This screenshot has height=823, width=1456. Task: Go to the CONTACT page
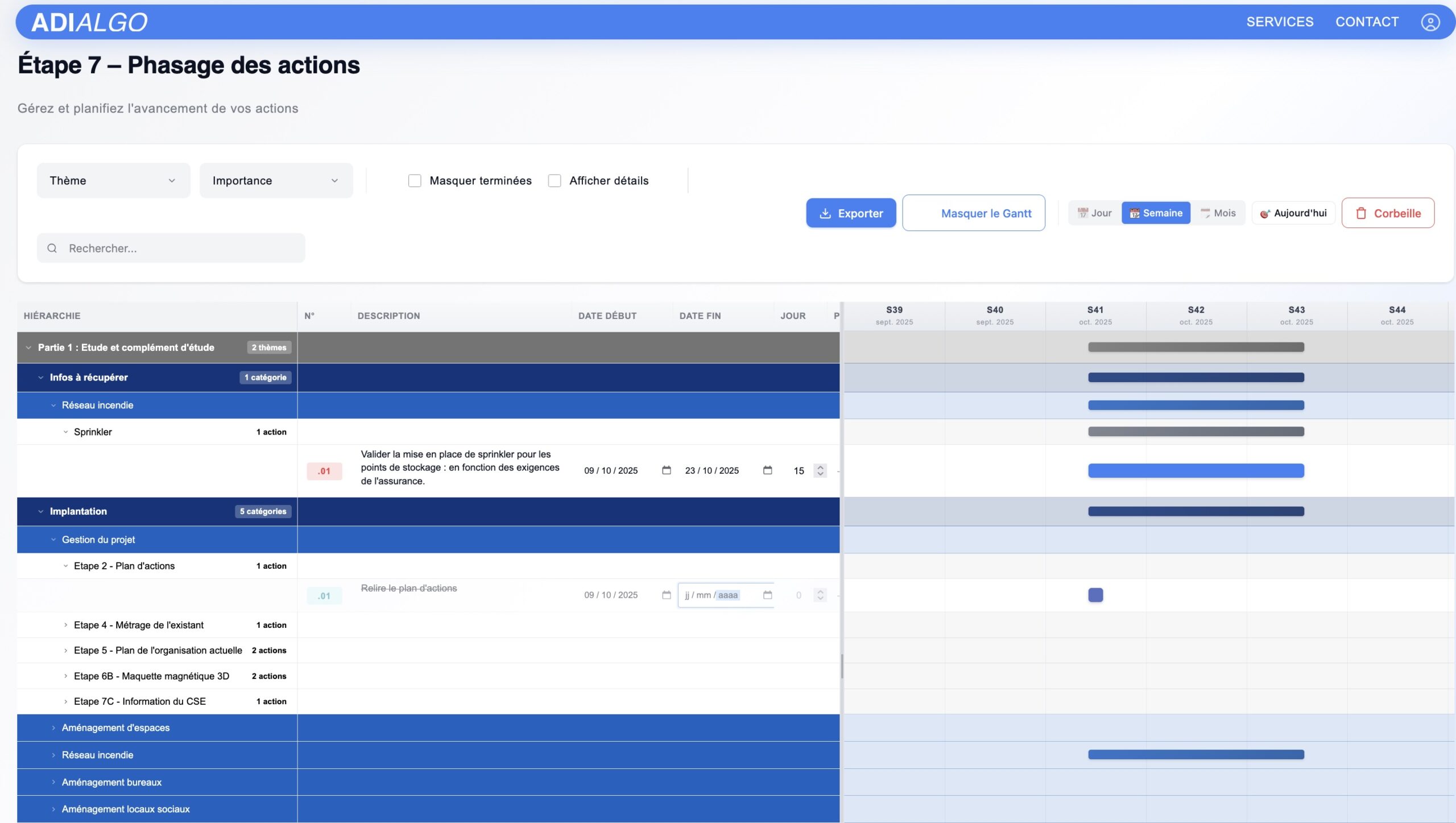(1367, 22)
